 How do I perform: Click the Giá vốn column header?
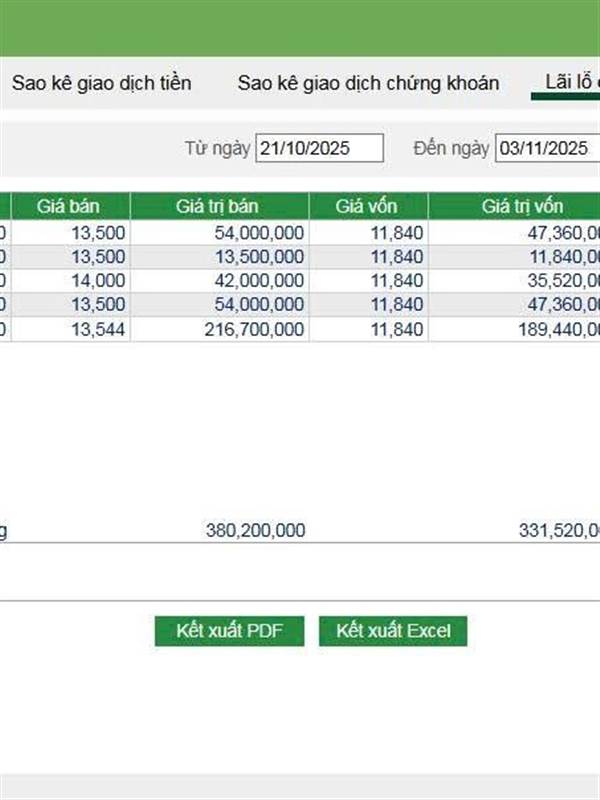tap(367, 207)
